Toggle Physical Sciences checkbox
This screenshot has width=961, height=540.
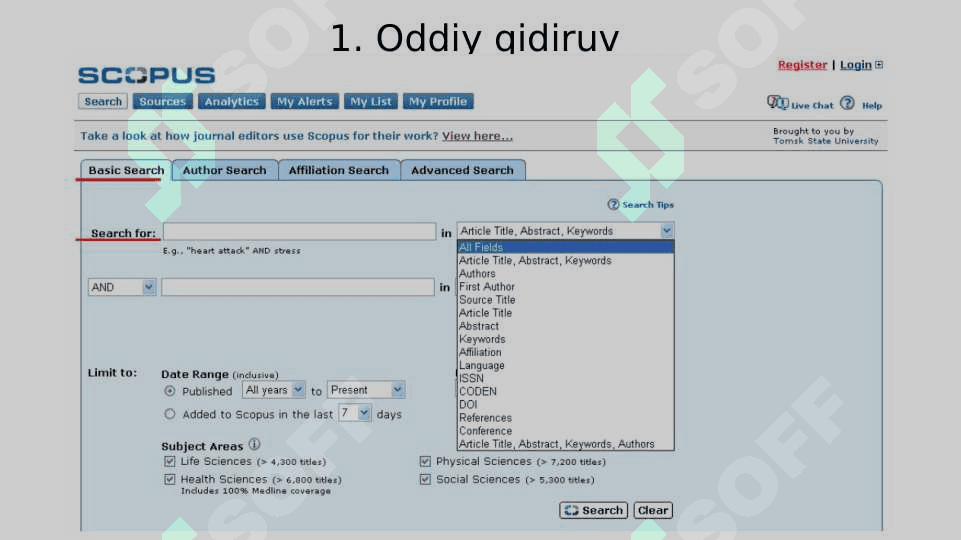[x=425, y=462]
